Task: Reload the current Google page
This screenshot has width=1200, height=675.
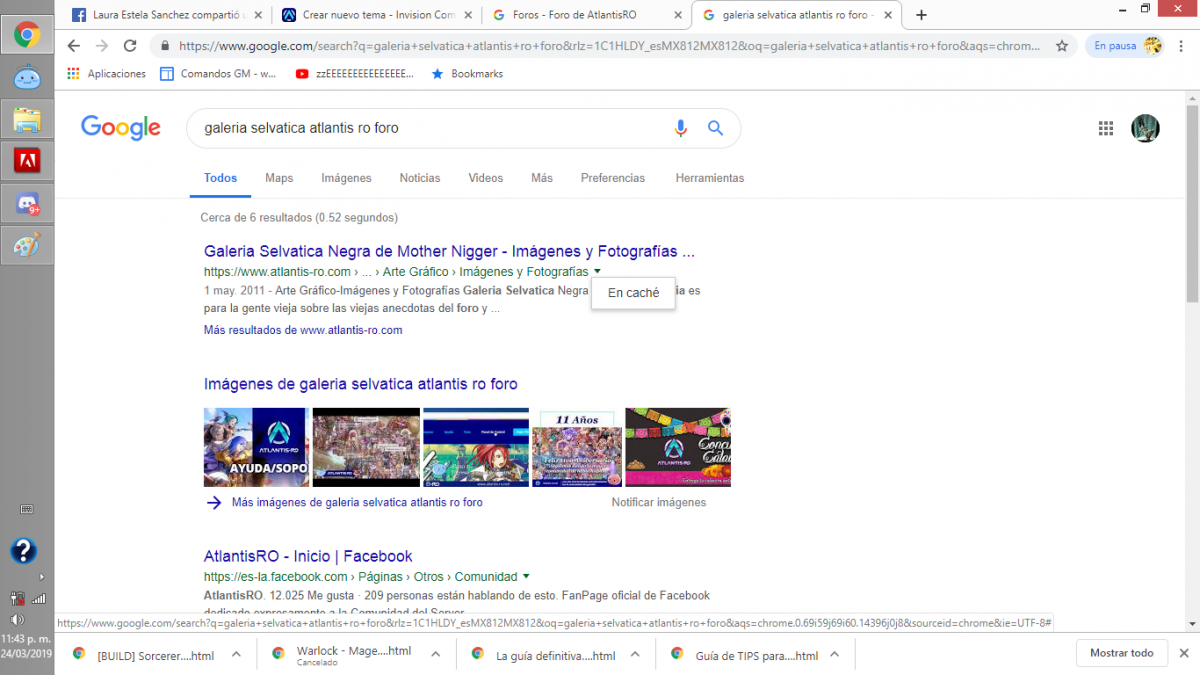Action: [x=130, y=46]
